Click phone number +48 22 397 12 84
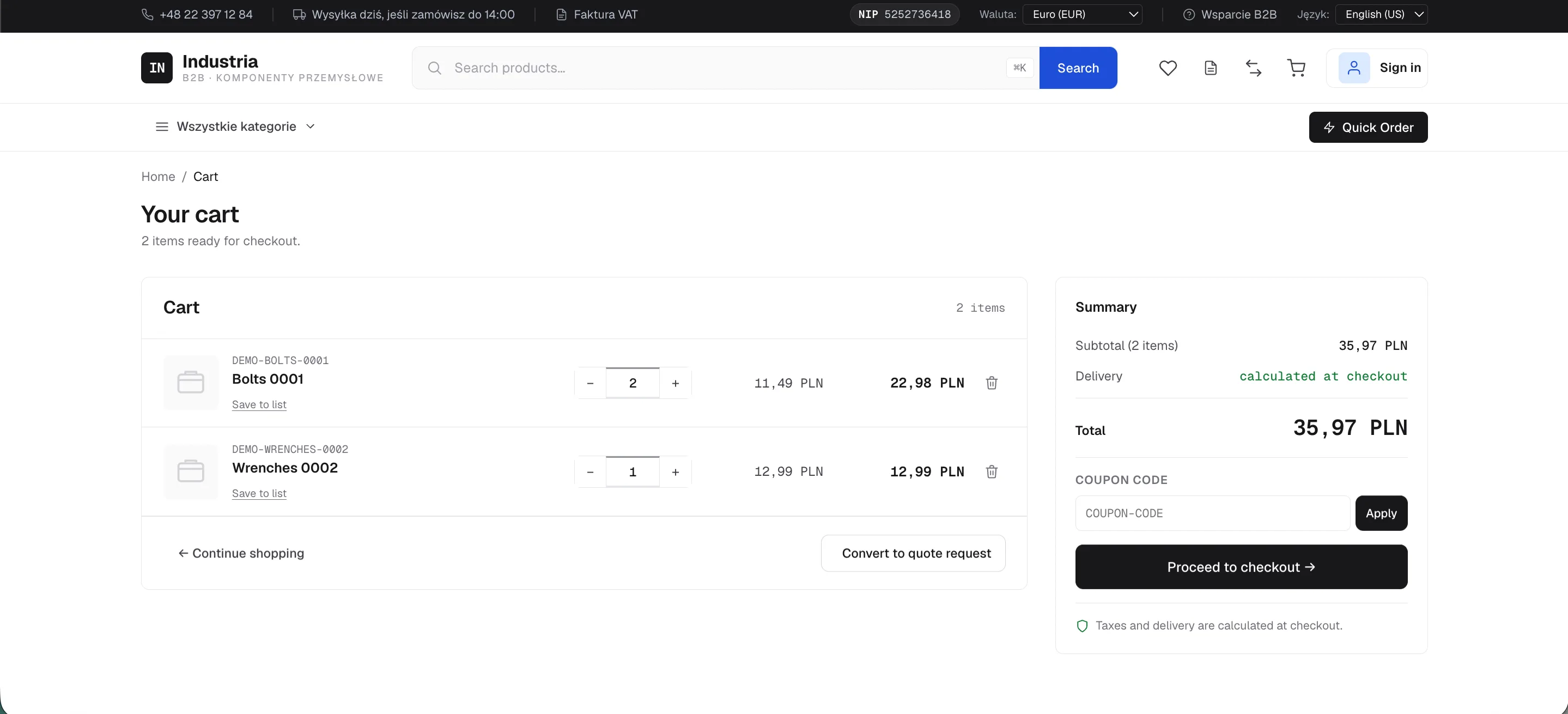 tap(206, 14)
